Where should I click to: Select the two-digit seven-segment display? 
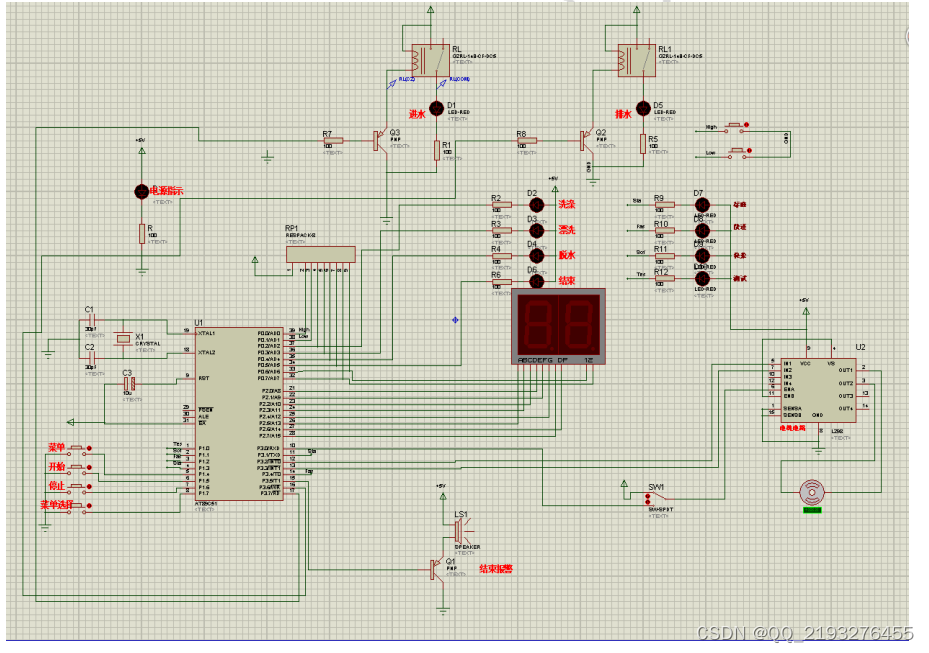coord(558,326)
